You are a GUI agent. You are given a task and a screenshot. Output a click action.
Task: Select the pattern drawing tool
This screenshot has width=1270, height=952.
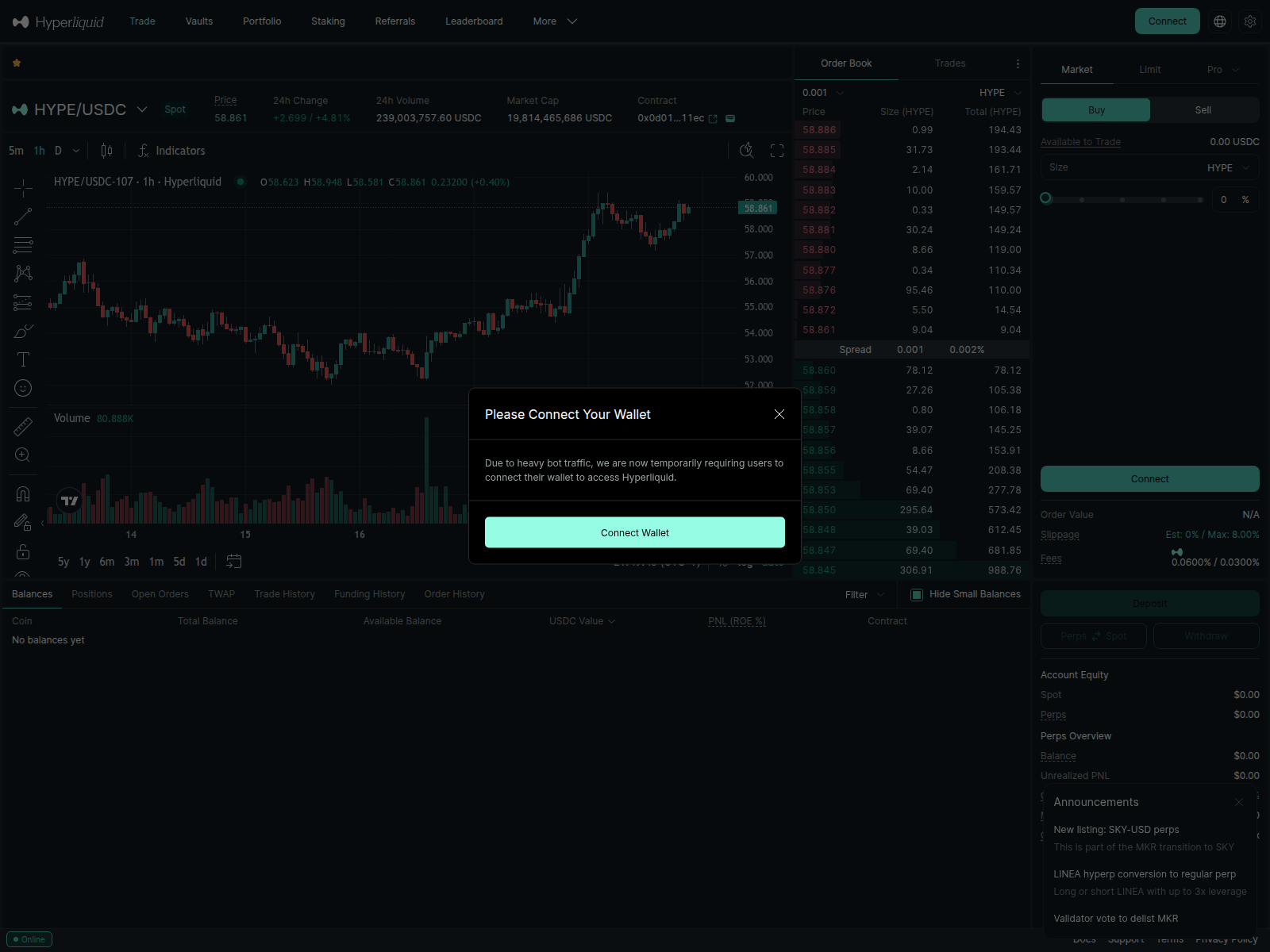coord(23,274)
